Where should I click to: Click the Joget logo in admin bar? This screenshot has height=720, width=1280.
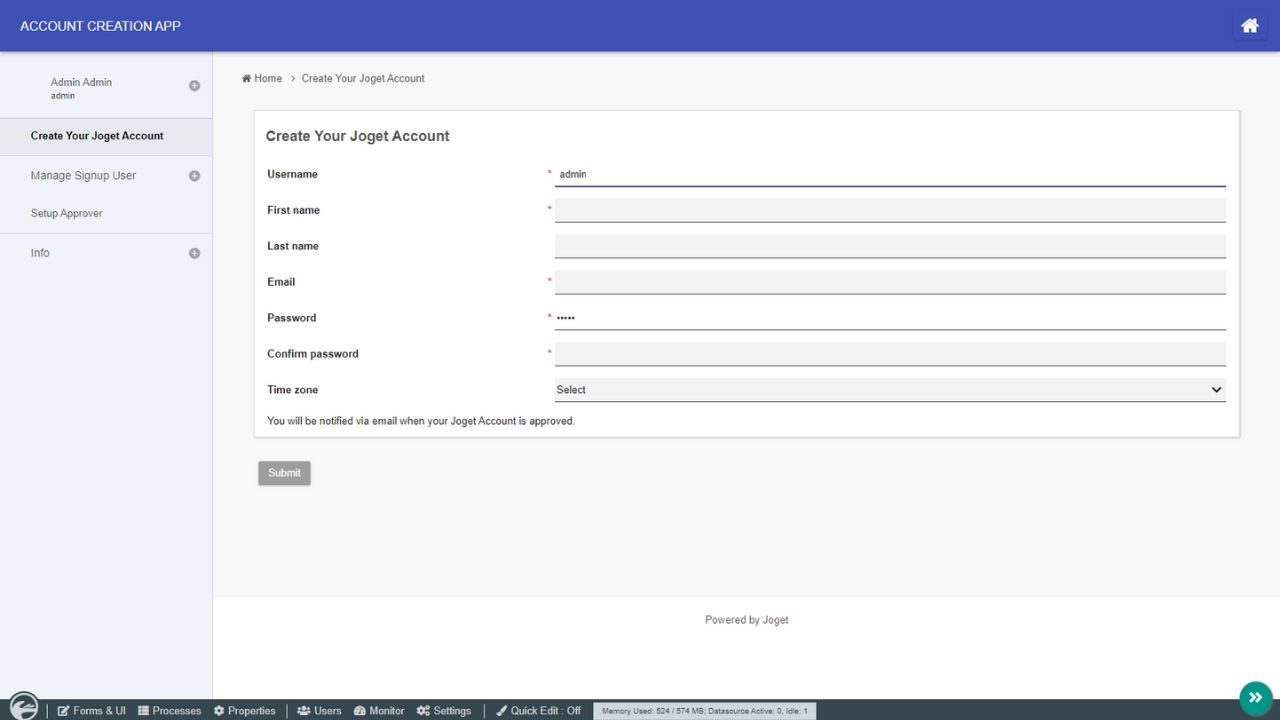click(x=23, y=707)
